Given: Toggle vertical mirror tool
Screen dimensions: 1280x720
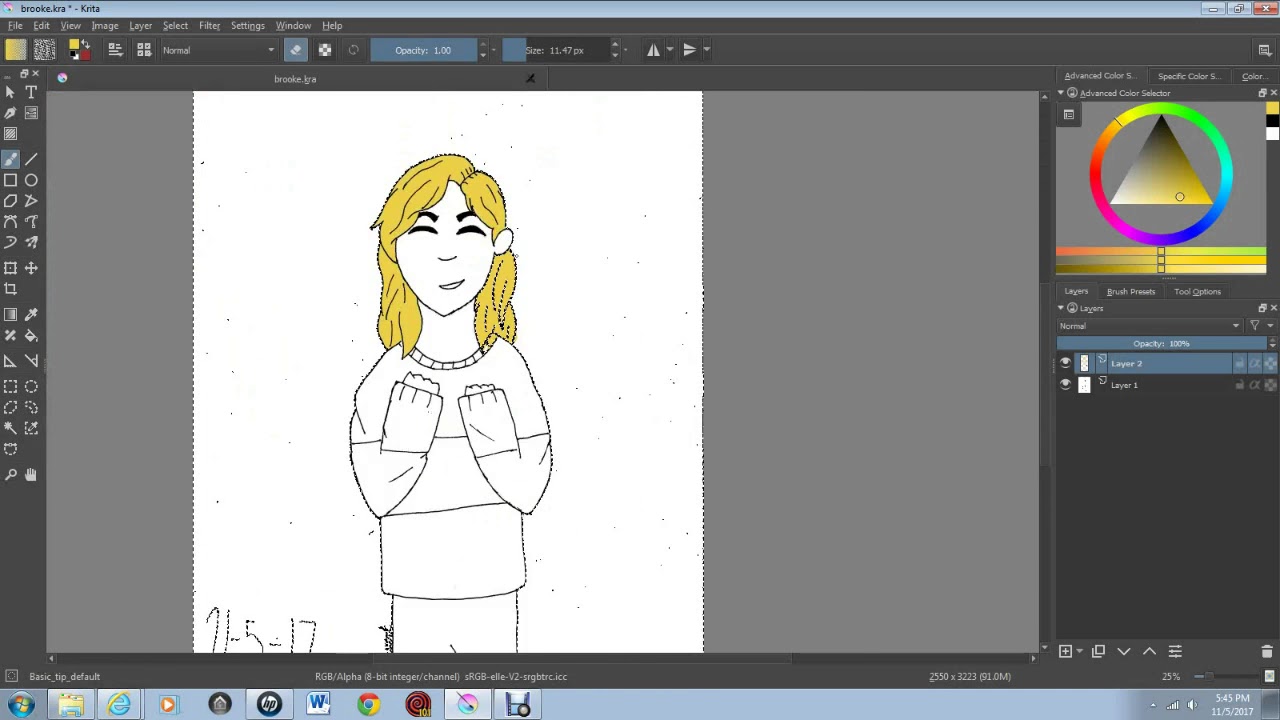Looking at the screenshot, I should (689, 50).
